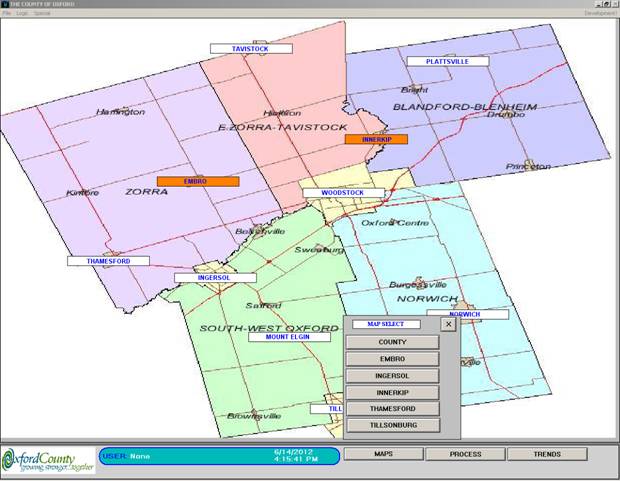The image size is (620, 481).
Task: Choose INGERSOL in the Map Select popup
Action: (392, 376)
